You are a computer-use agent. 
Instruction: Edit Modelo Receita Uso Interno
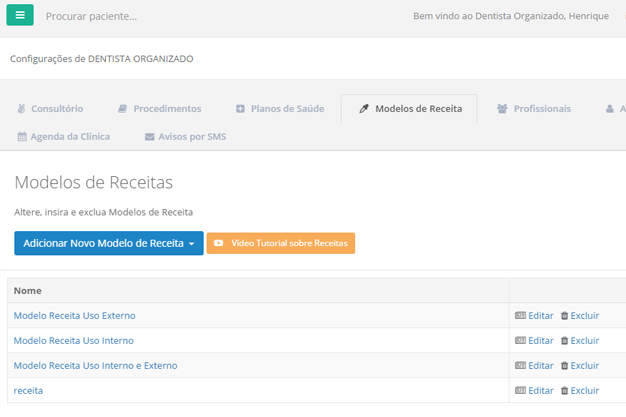coord(534,340)
